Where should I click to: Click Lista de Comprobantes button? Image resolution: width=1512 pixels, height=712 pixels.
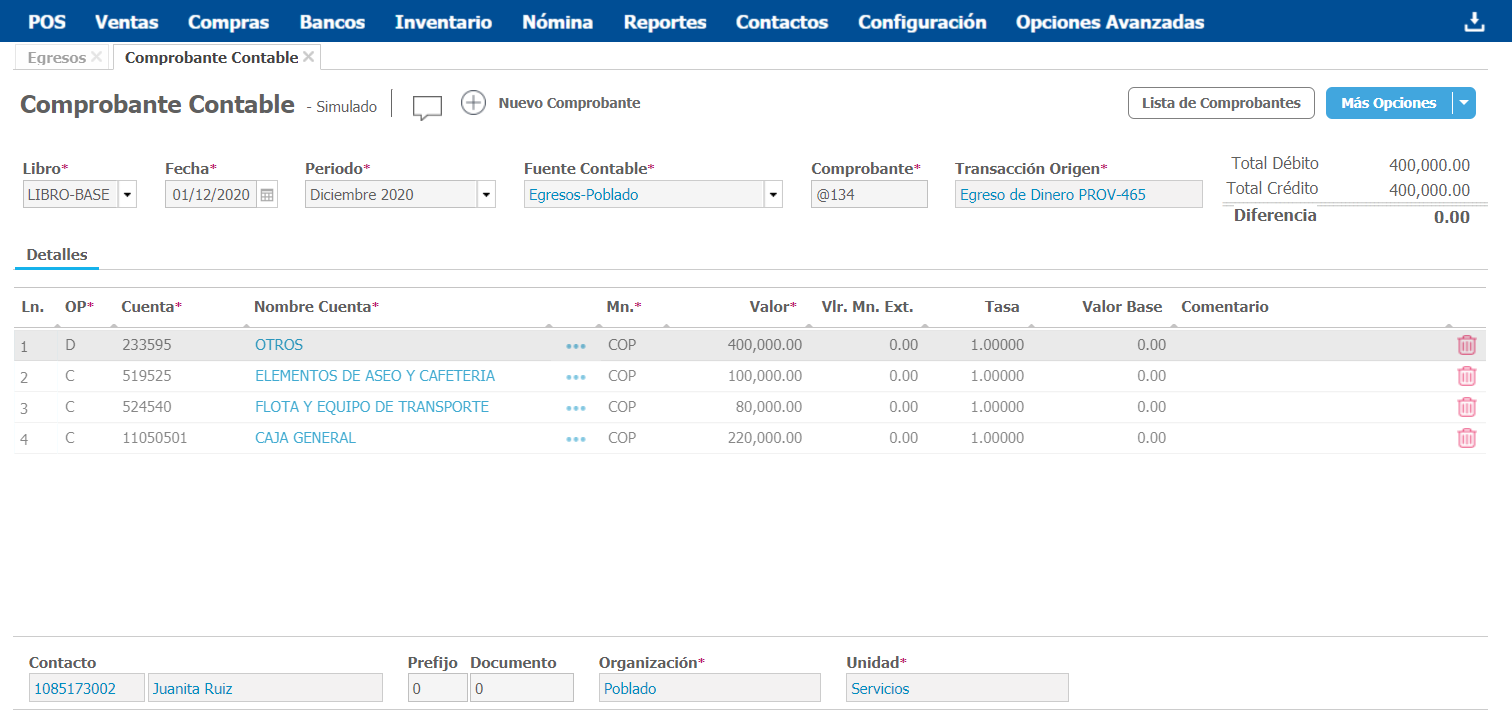(1221, 103)
